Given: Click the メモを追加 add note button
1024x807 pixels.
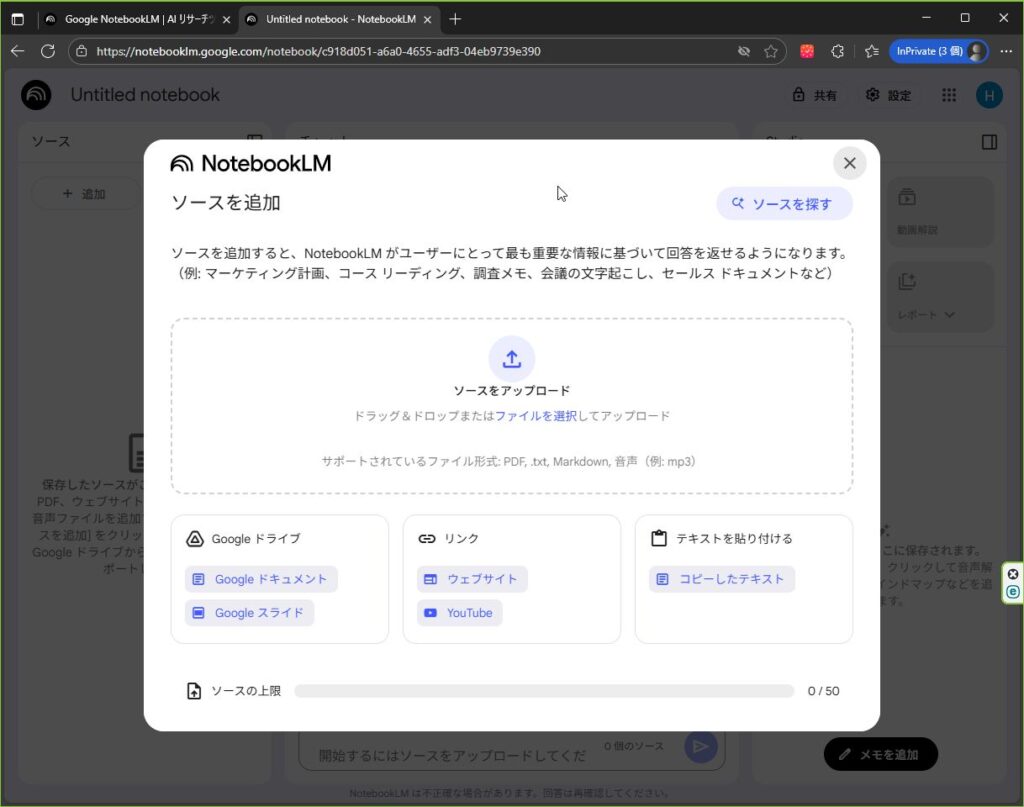Looking at the screenshot, I should click(880, 754).
